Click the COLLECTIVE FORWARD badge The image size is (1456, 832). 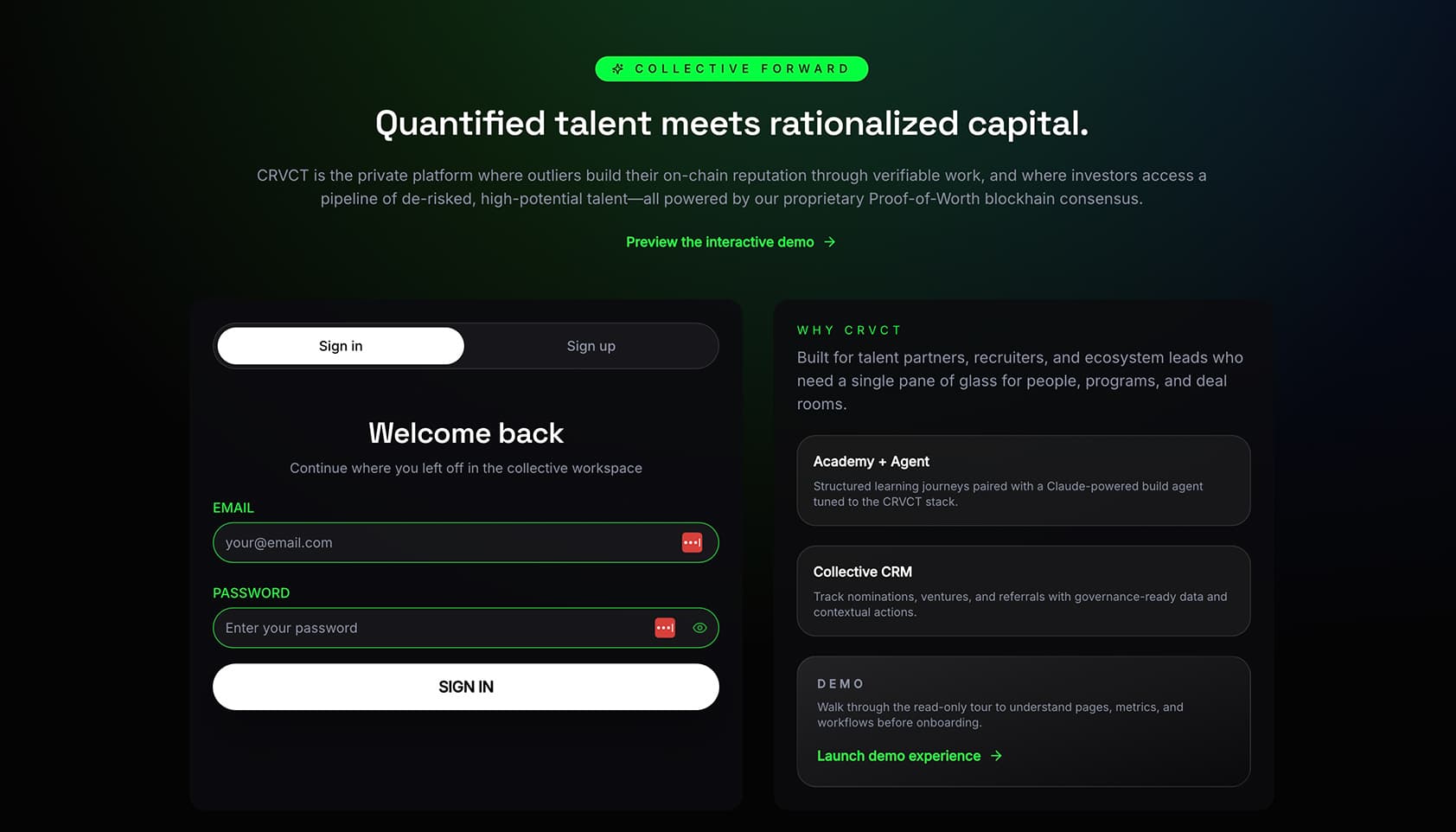tap(731, 68)
